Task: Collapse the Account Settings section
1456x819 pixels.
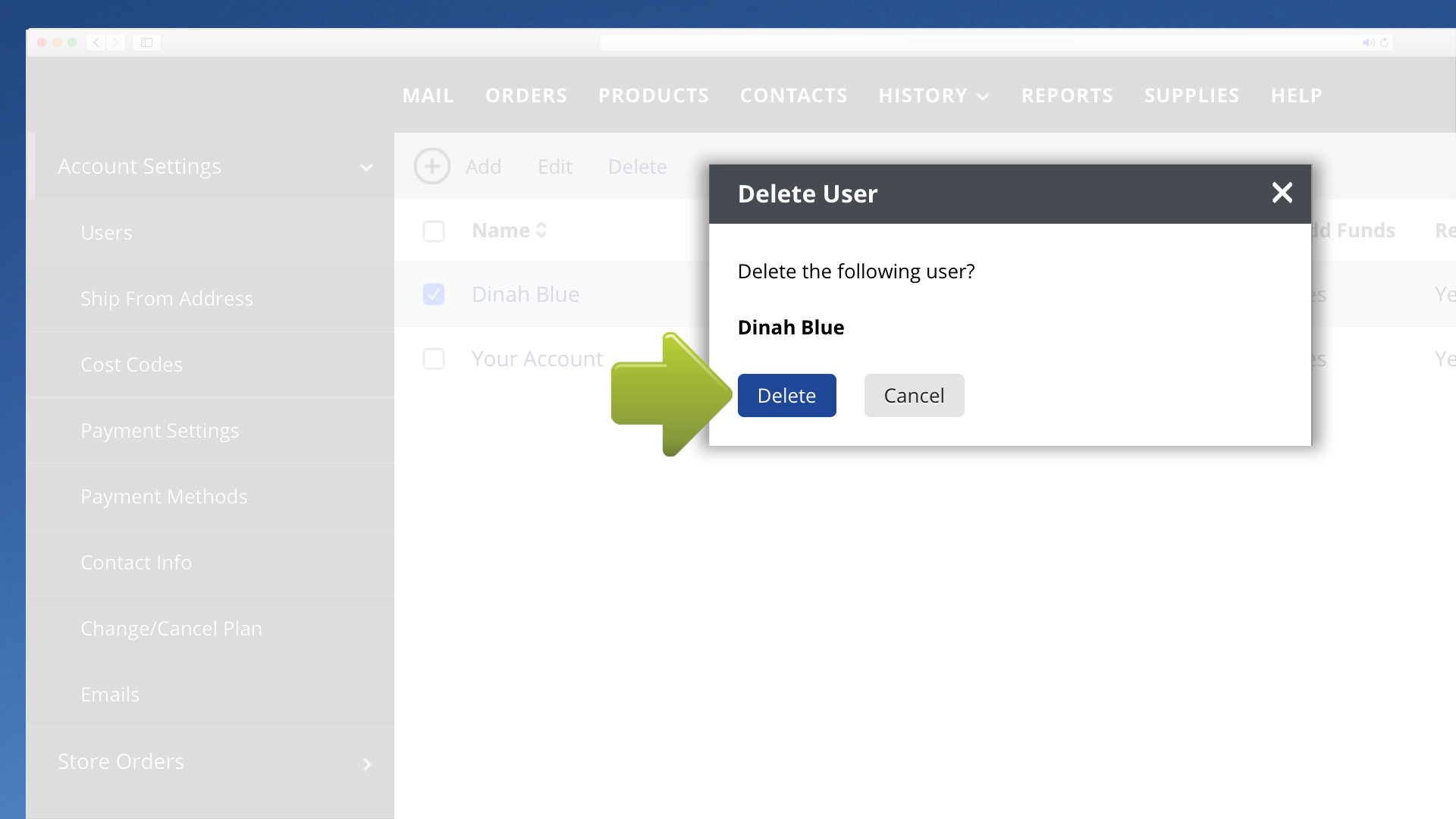Action: [x=367, y=168]
